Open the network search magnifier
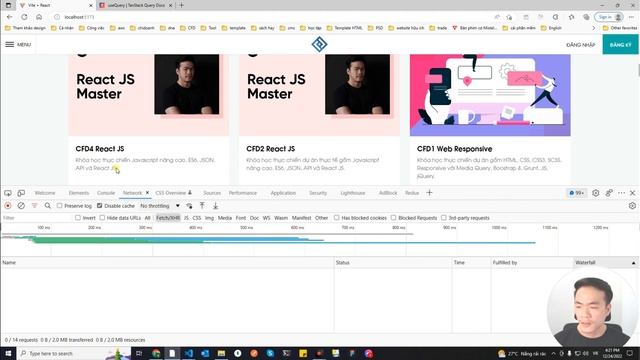This screenshot has width=640, height=360. click(x=48, y=206)
